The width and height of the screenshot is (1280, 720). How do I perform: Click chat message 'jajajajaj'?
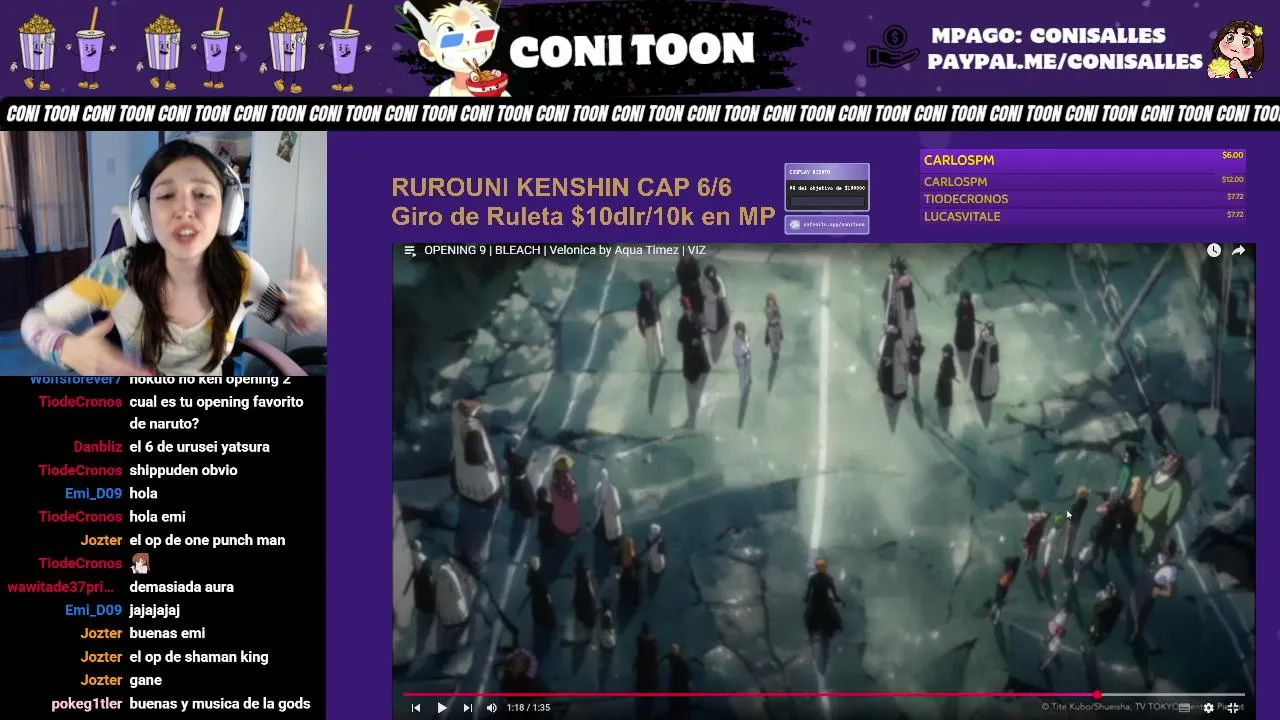[x=154, y=610]
